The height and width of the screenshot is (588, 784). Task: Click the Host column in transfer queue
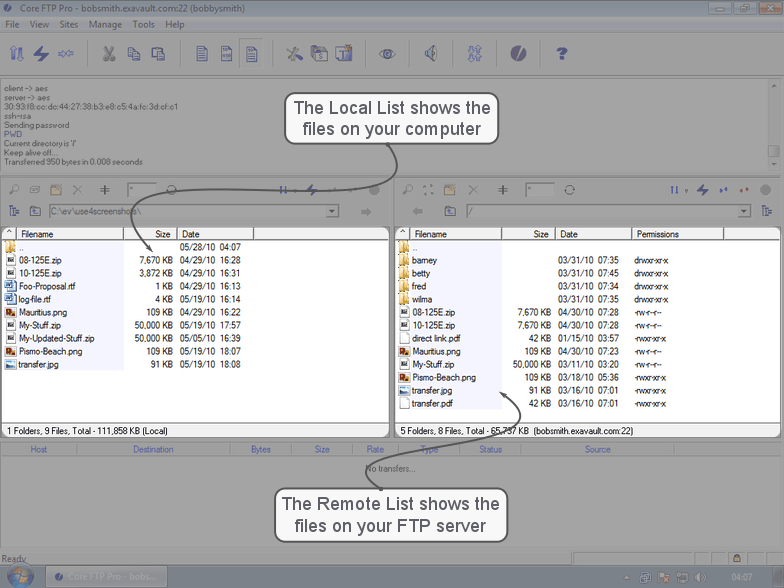coord(38,449)
